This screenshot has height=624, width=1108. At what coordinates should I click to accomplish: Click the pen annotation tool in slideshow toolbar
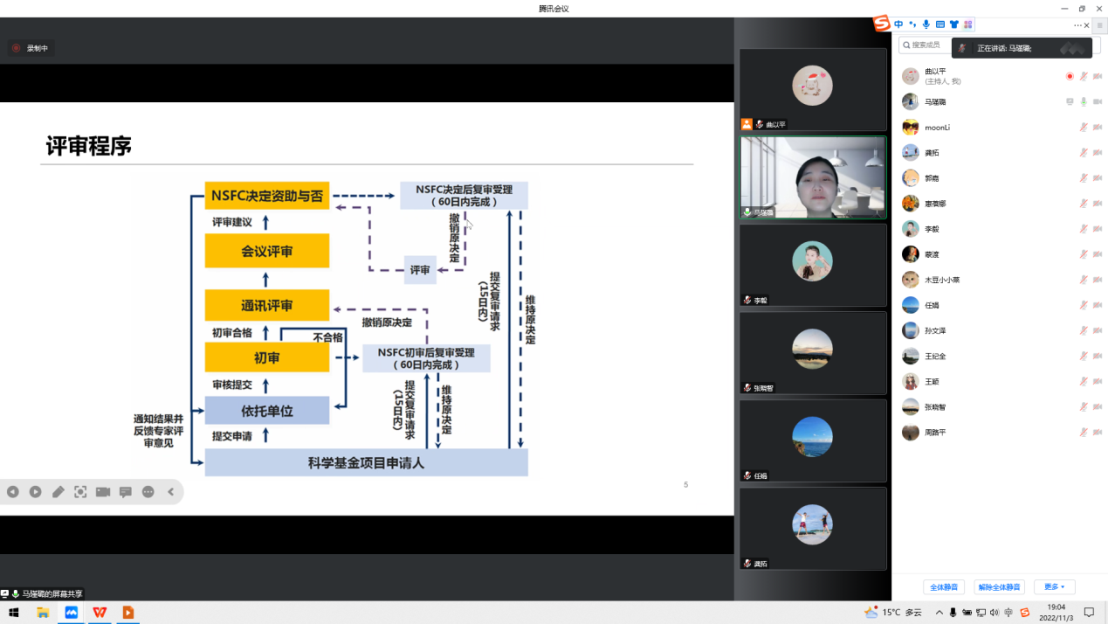[x=58, y=492]
